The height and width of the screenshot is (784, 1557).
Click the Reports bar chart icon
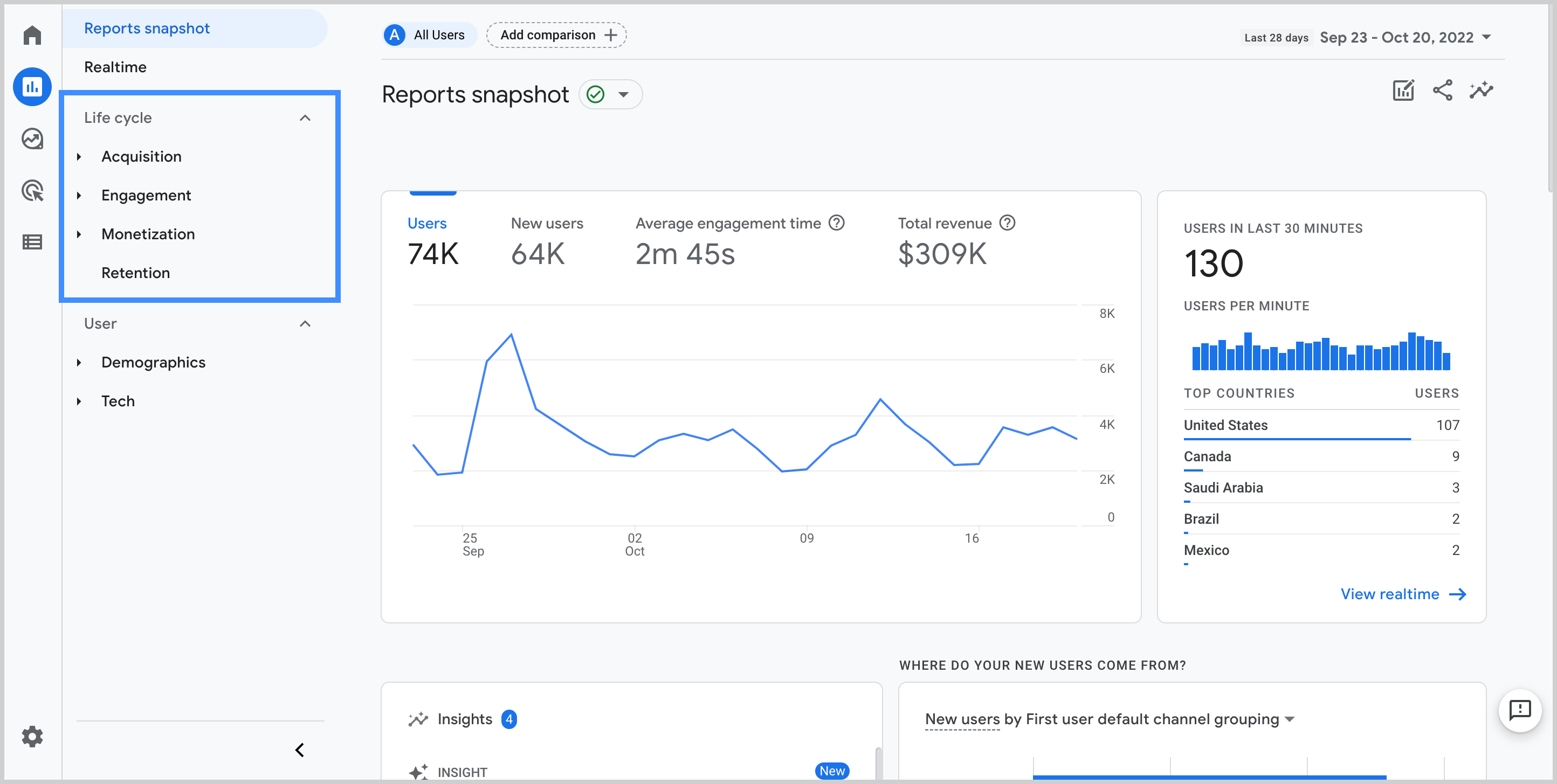coord(32,87)
